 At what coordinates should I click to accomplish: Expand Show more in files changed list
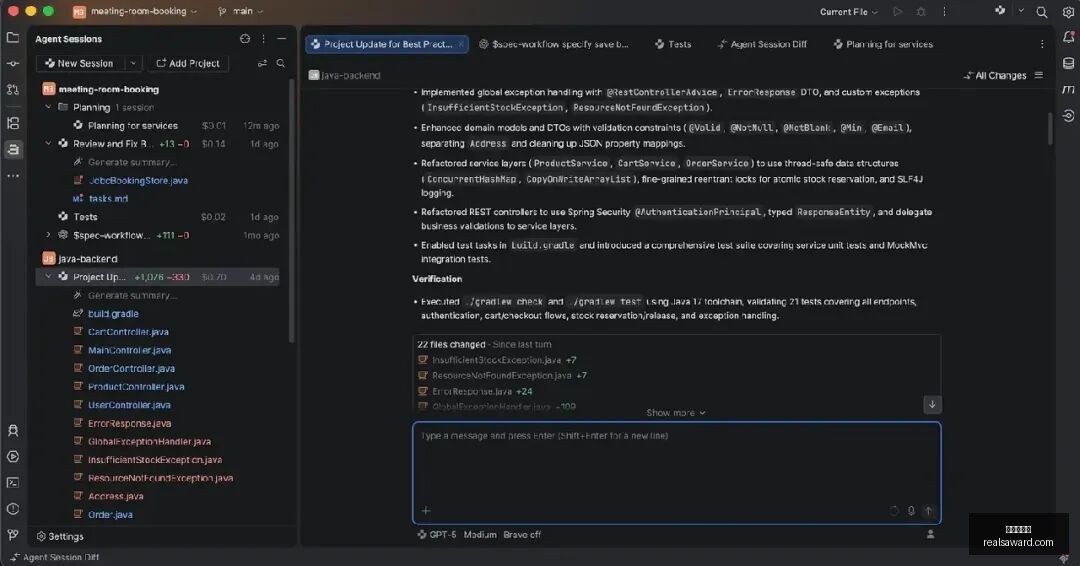tap(676, 412)
